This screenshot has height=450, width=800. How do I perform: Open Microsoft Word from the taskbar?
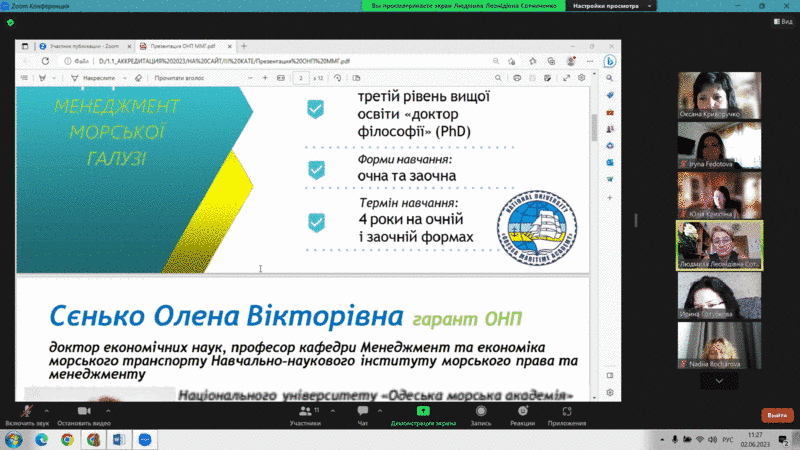tap(119, 439)
